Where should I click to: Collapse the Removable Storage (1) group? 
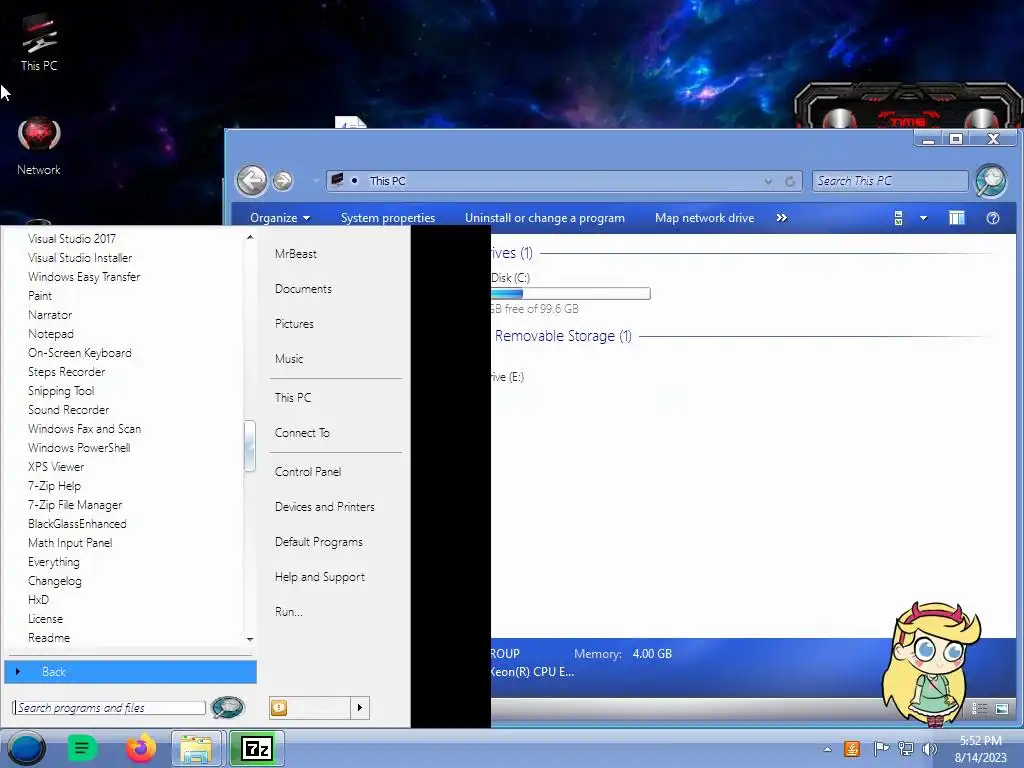(562, 336)
